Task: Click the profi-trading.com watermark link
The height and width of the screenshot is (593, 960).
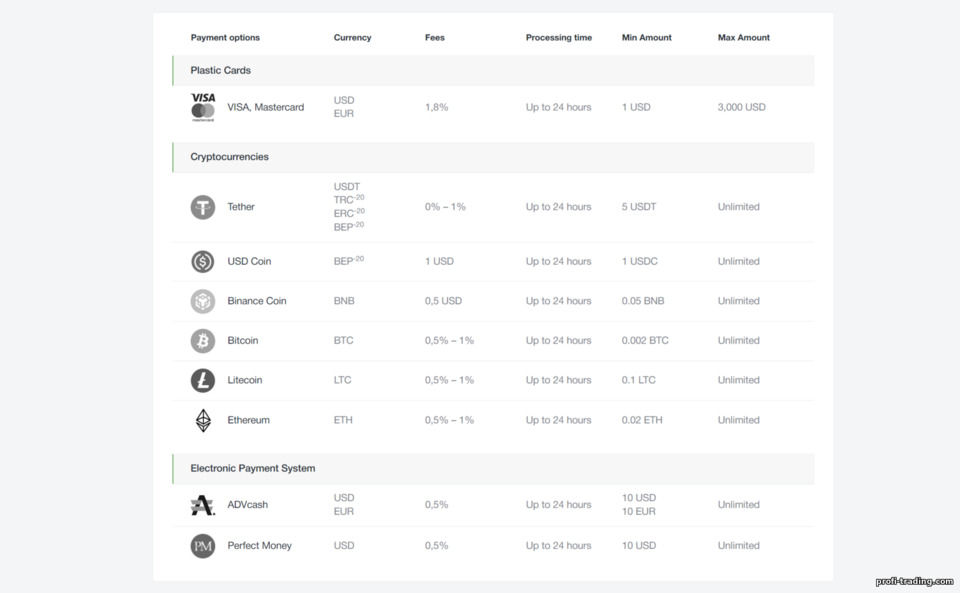Action: [x=914, y=581]
